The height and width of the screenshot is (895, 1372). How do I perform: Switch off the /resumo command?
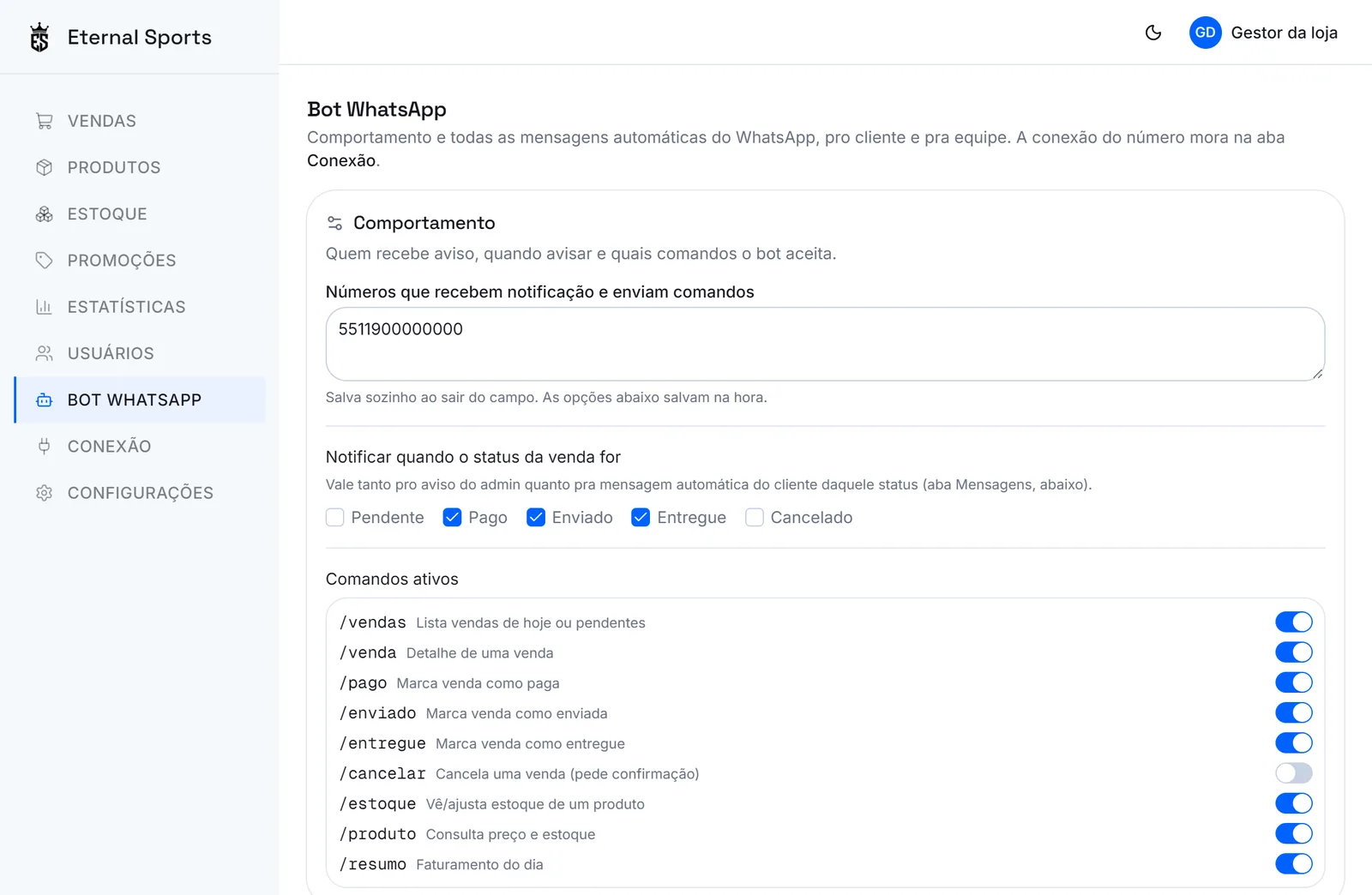coord(1294,863)
